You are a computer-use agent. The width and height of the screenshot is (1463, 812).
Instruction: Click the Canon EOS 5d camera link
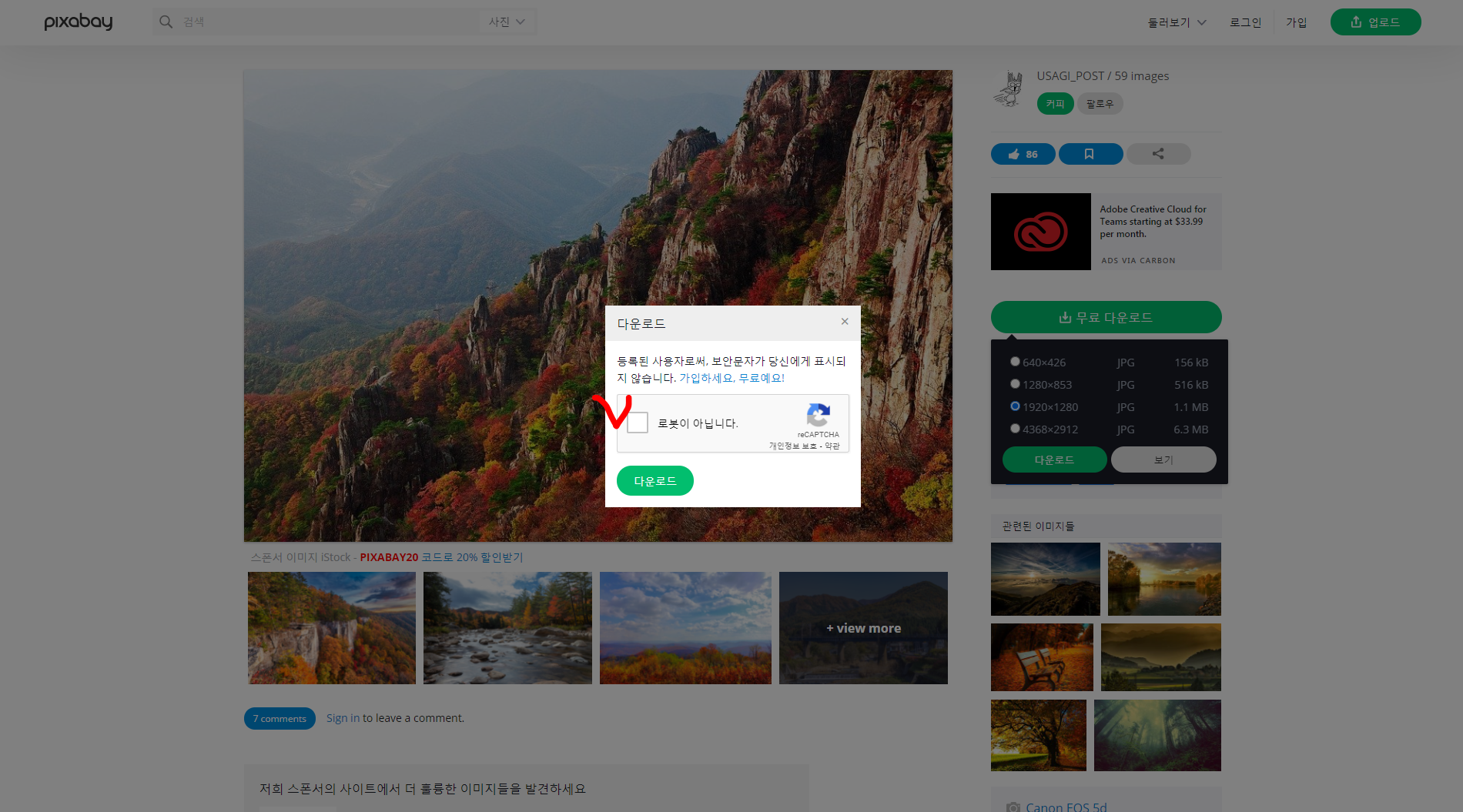(x=1066, y=806)
